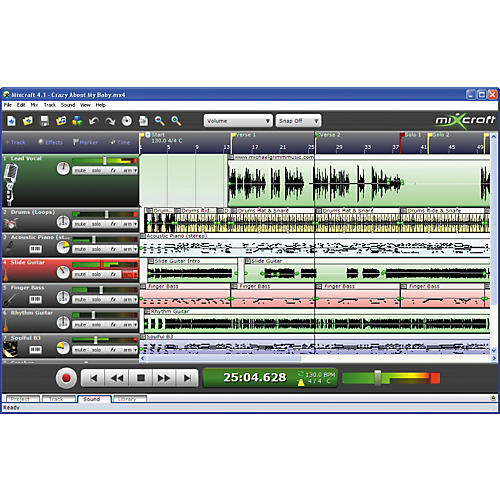Add a sound file via music folder icon
This screenshot has width=500, height=500.
coord(61,121)
